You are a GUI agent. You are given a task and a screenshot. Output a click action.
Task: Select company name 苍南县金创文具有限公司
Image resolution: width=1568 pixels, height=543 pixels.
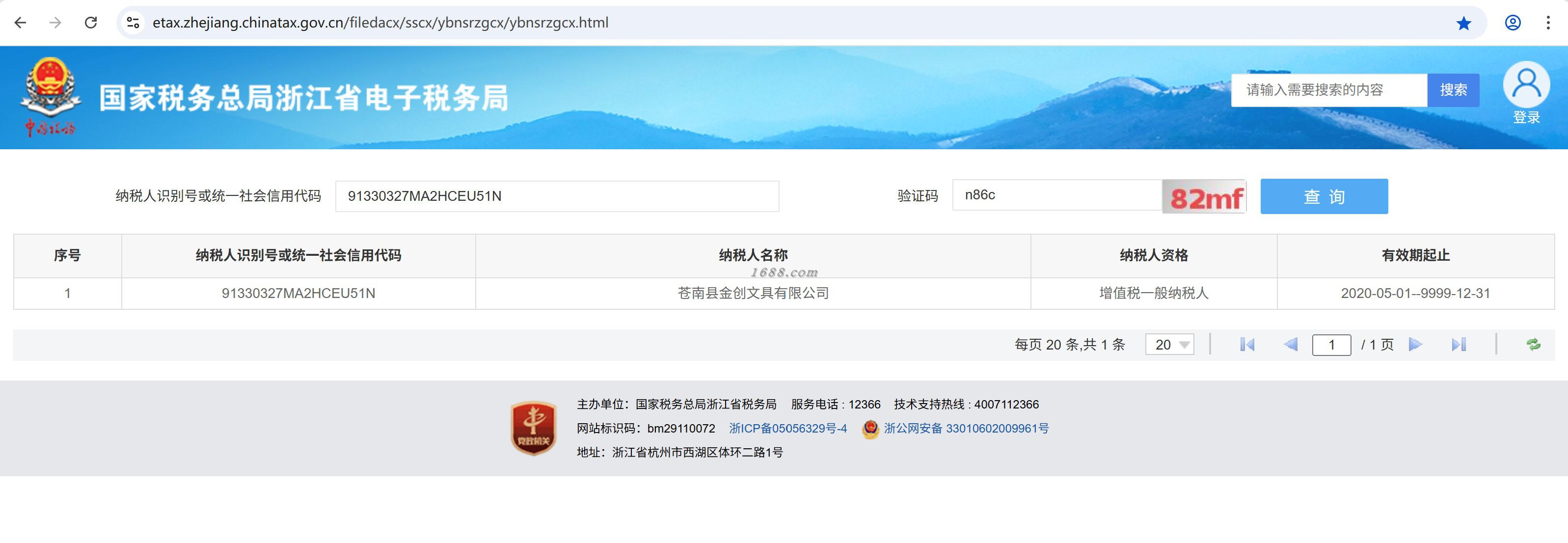(753, 294)
